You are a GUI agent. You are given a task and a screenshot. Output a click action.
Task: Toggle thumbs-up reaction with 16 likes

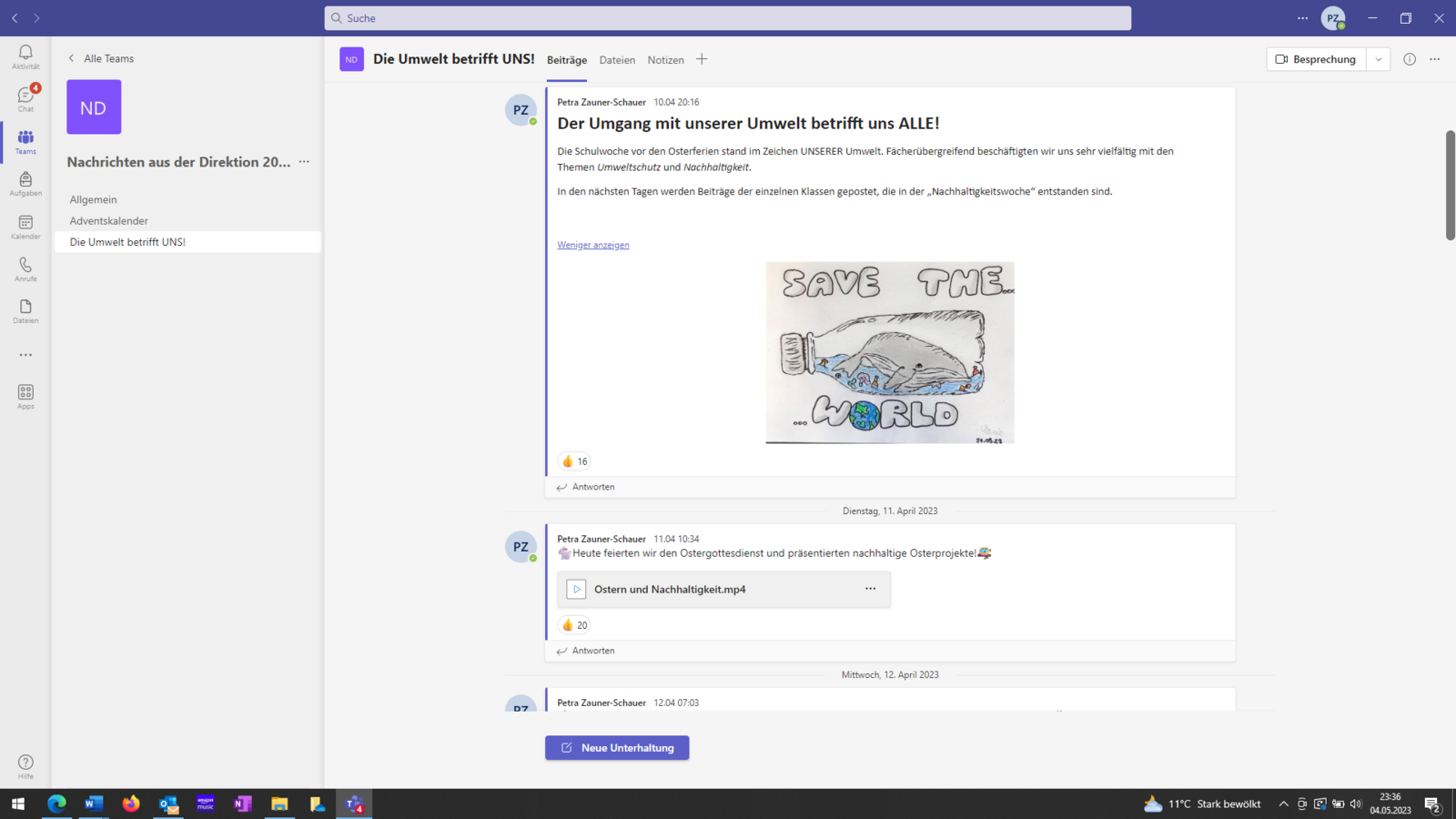[574, 461]
